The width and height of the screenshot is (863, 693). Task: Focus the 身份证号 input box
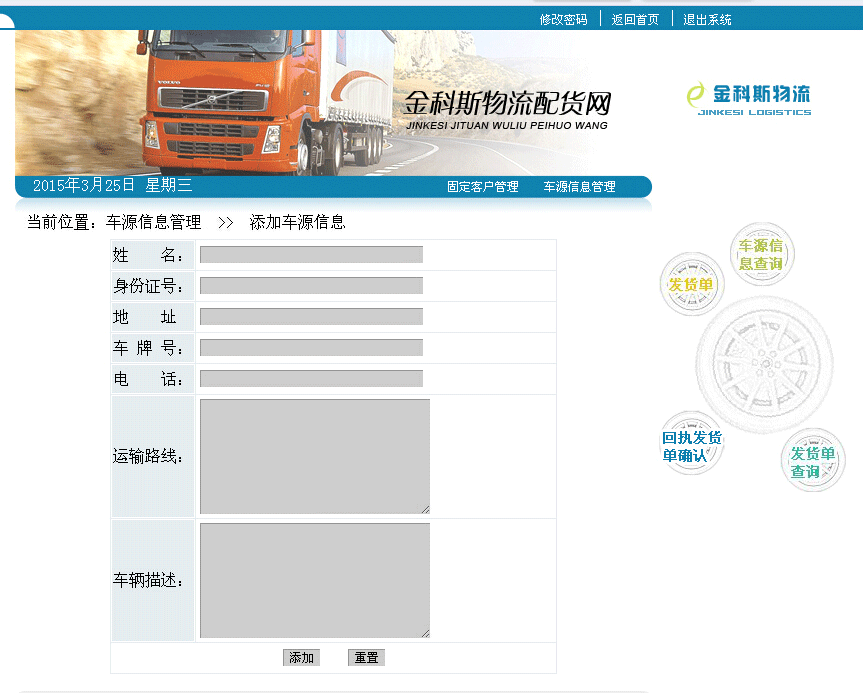point(310,285)
